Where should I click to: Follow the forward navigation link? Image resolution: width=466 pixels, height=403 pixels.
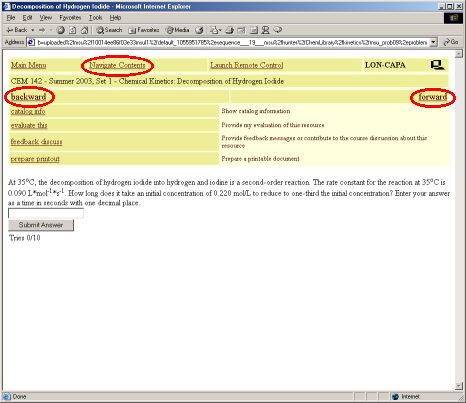pyautogui.click(x=433, y=97)
